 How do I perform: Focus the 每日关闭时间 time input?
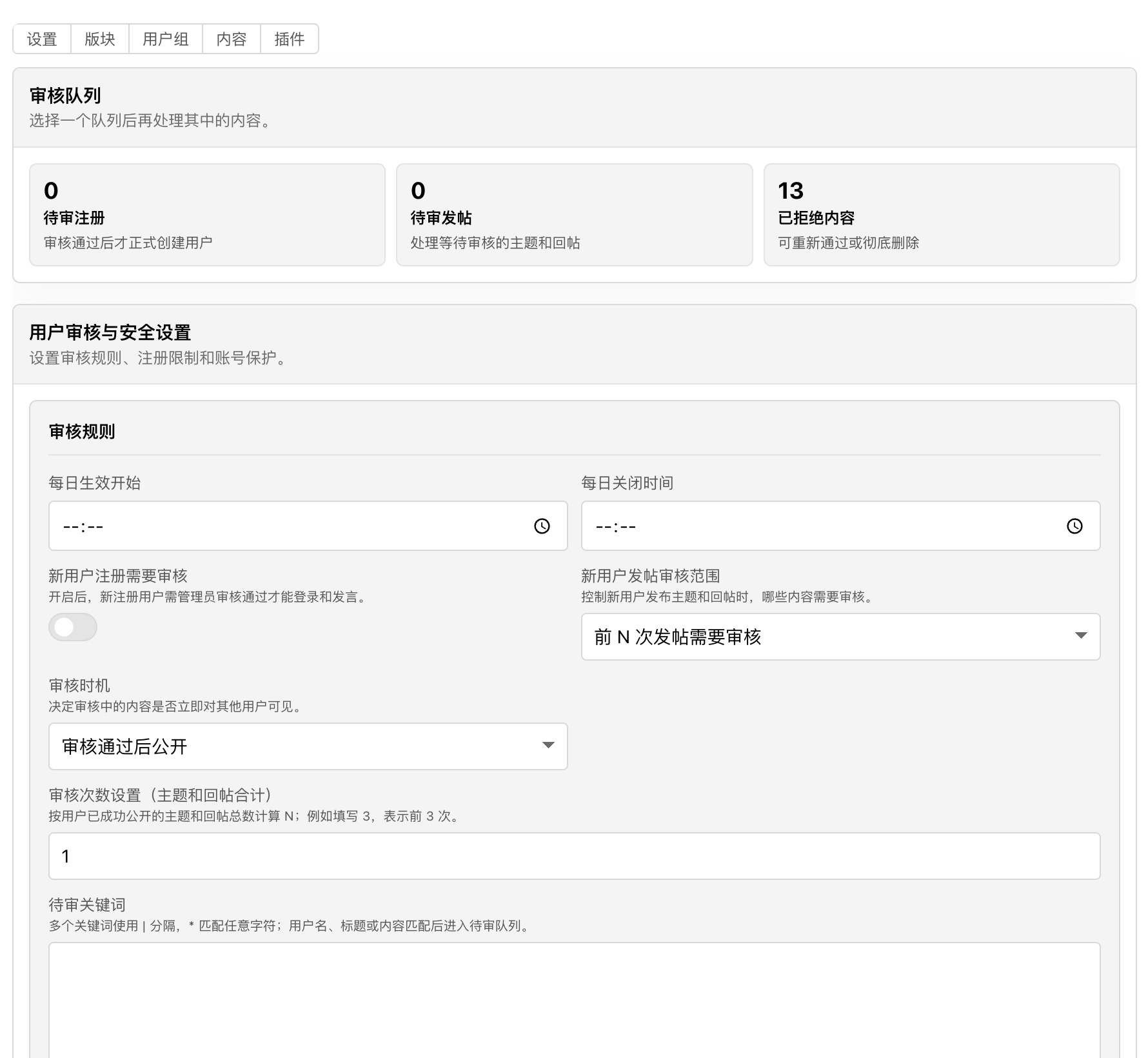841,526
